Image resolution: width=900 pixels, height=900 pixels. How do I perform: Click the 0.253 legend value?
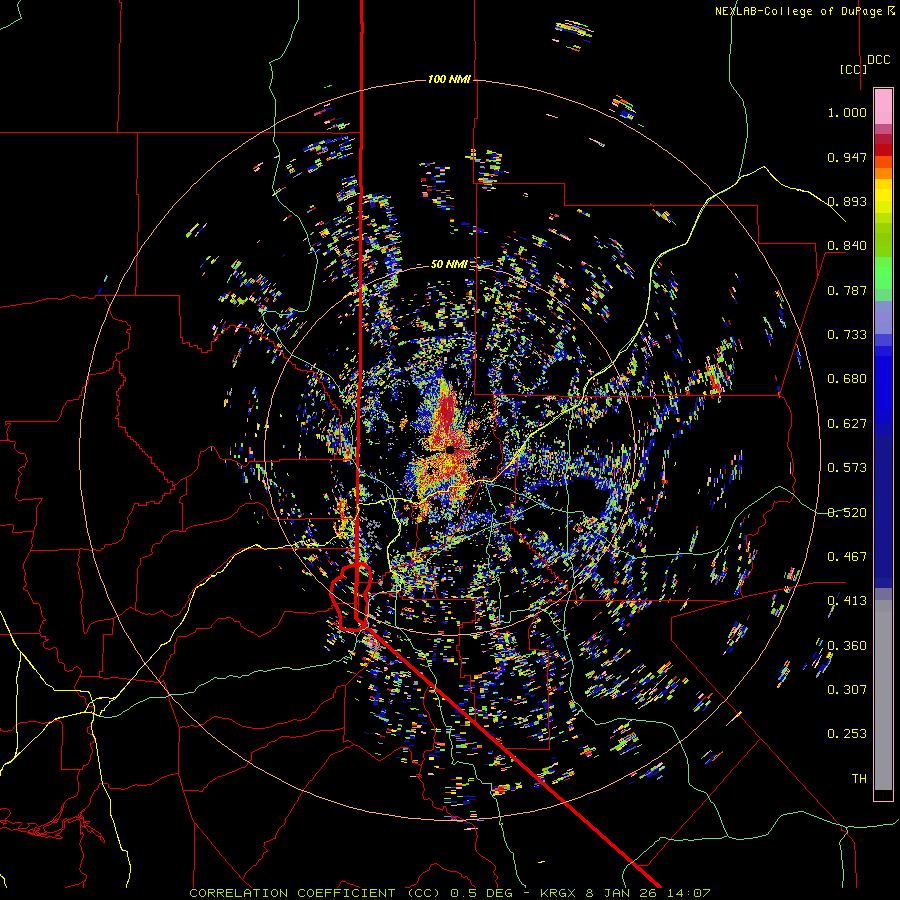click(x=847, y=734)
